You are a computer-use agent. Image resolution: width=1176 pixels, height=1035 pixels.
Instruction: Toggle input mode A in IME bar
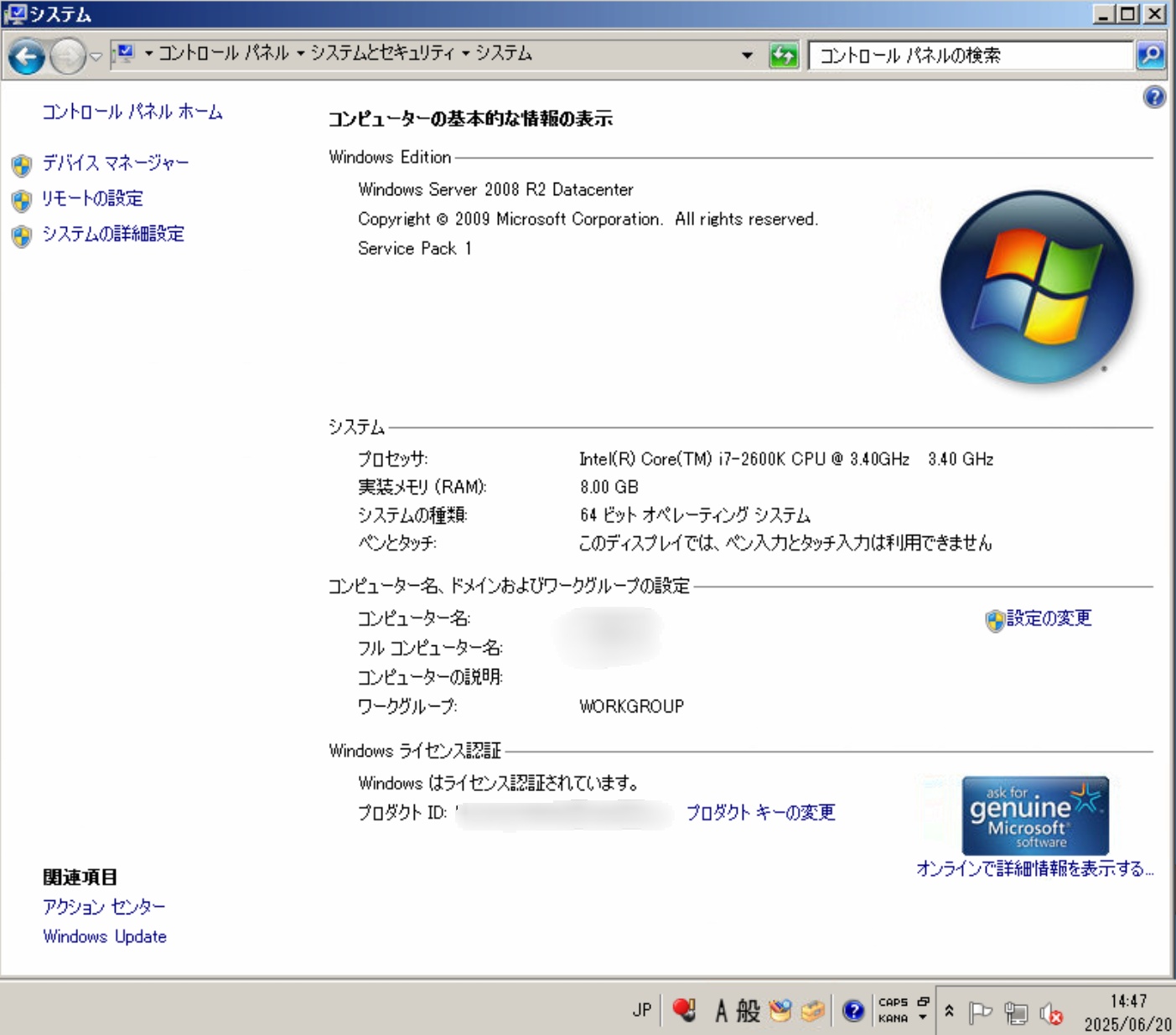721,1012
